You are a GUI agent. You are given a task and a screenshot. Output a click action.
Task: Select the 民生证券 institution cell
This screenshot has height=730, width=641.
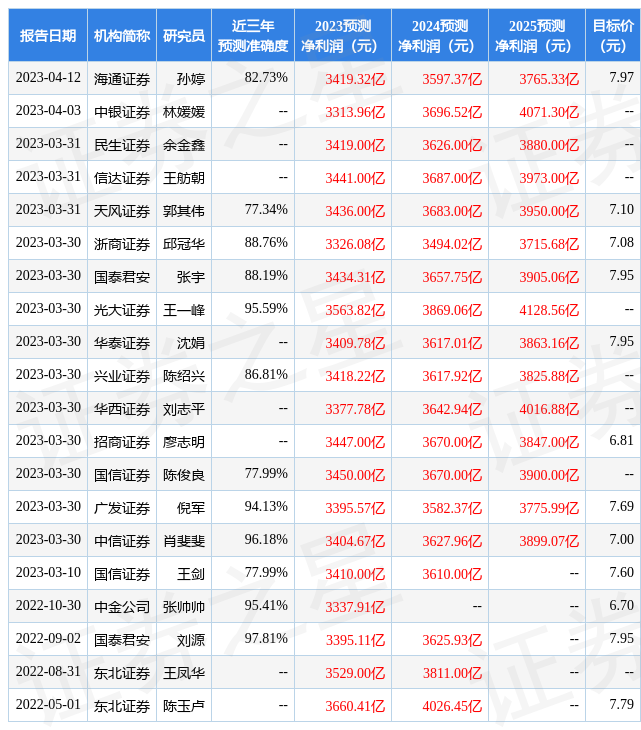[x=122, y=145]
